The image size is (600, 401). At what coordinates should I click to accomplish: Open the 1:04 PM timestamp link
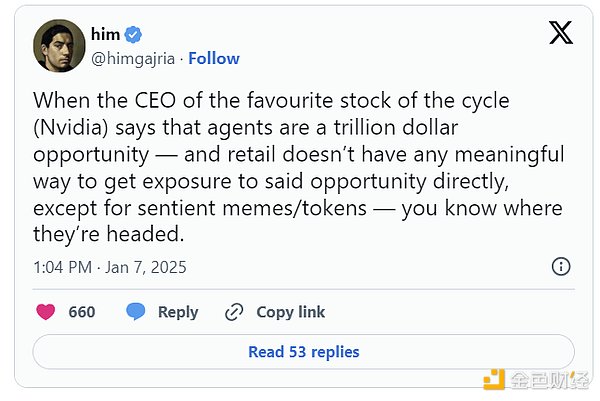click(62, 267)
